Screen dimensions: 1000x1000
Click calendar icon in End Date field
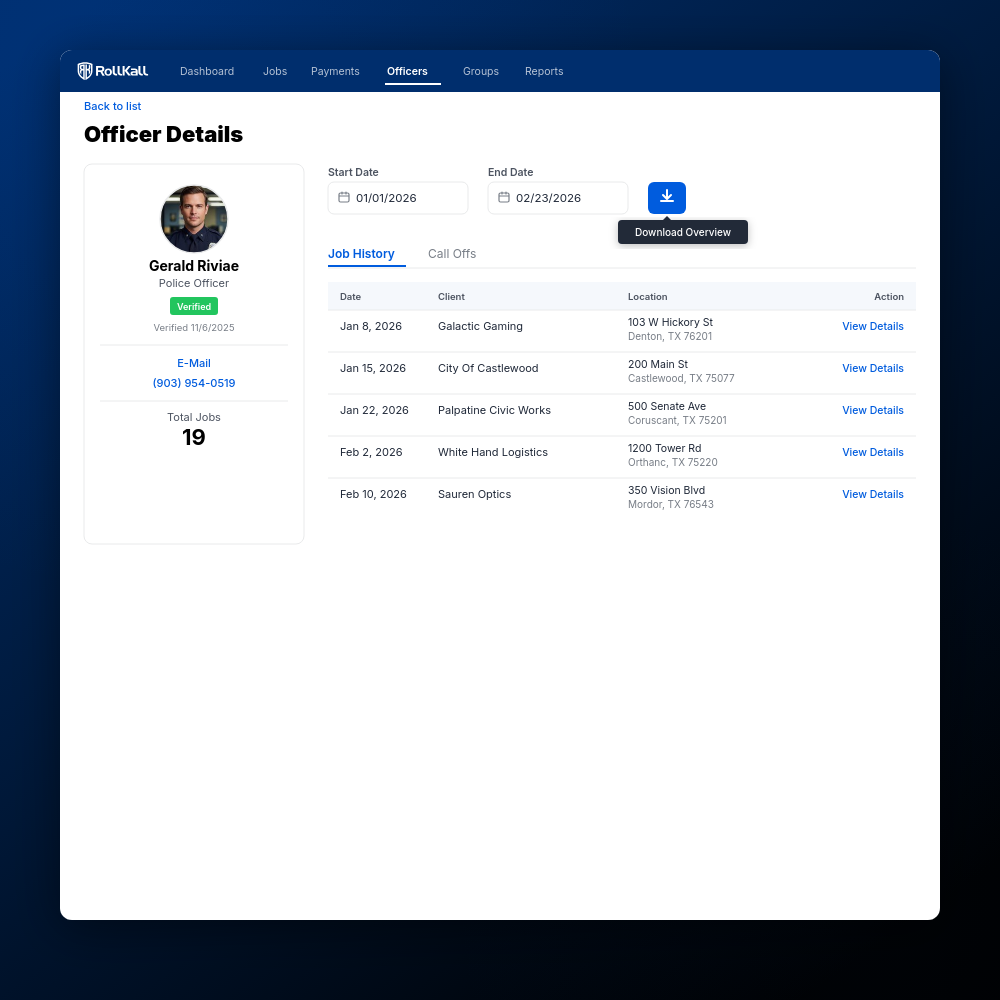(504, 198)
